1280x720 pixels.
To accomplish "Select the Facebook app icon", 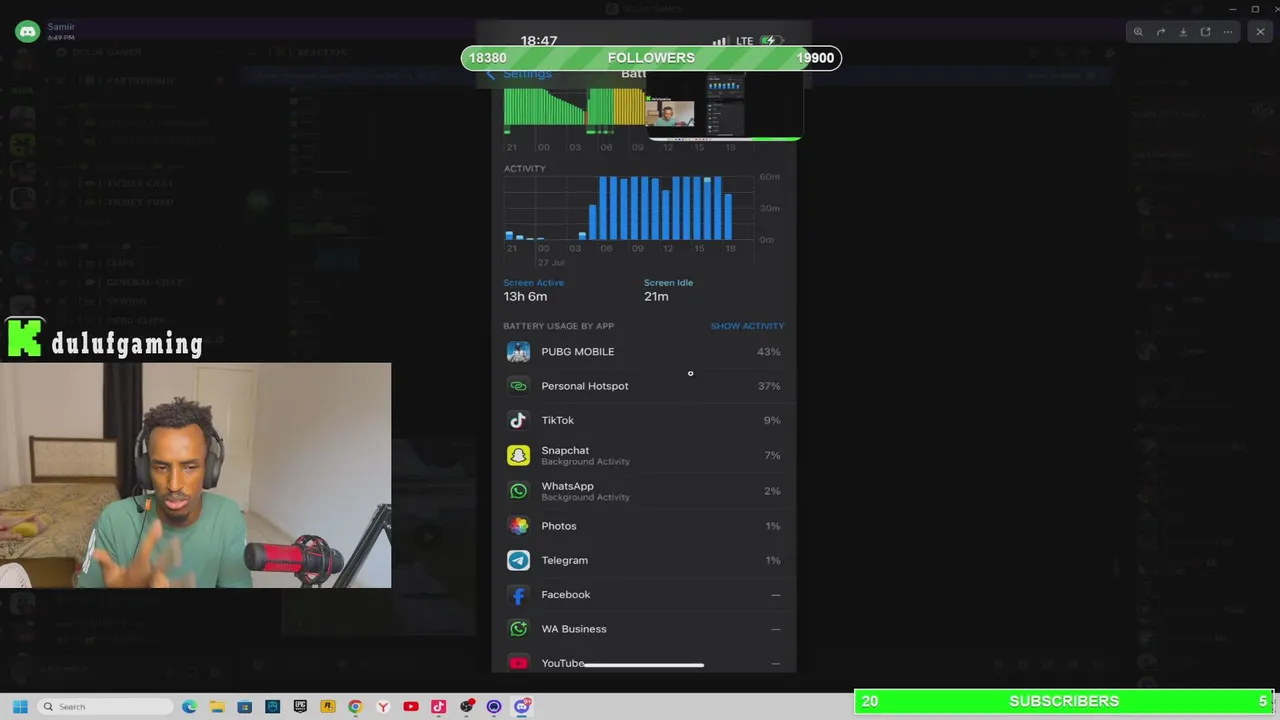I will (x=518, y=595).
